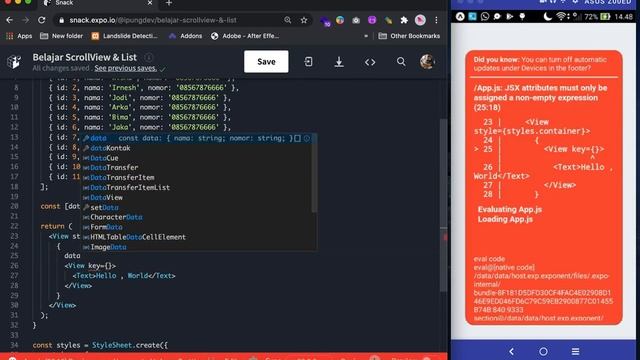Reload the Snack page
This screenshot has height=360, width=640.
click(42, 20)
